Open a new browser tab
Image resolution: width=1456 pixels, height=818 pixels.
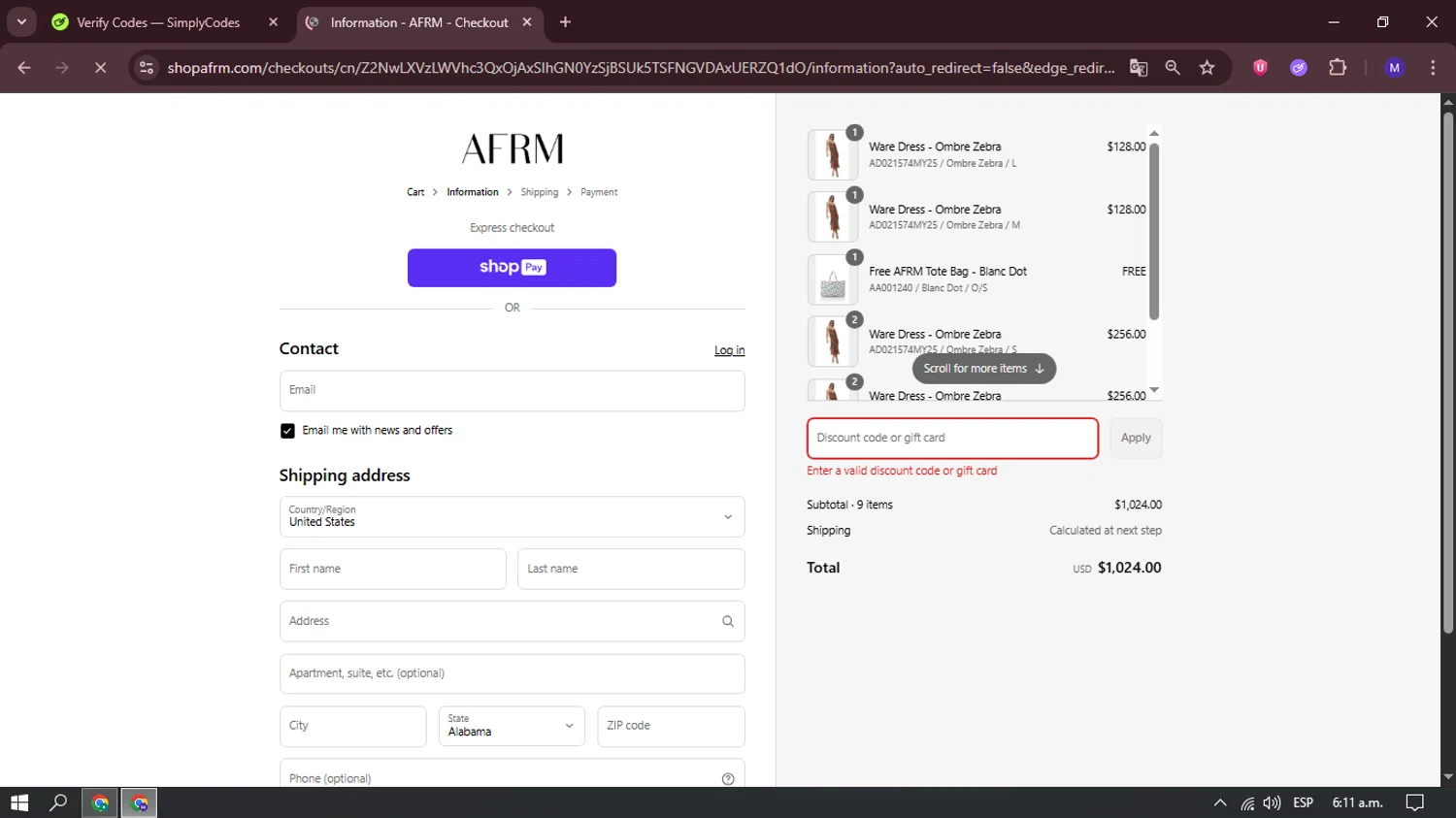(565, 22)
